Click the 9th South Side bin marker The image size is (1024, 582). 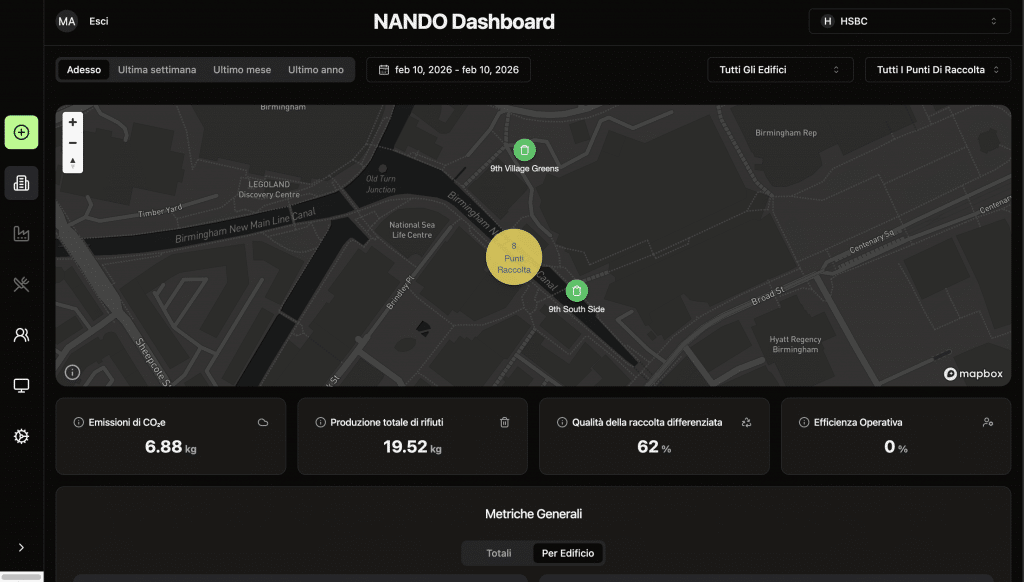coord(576,291)
